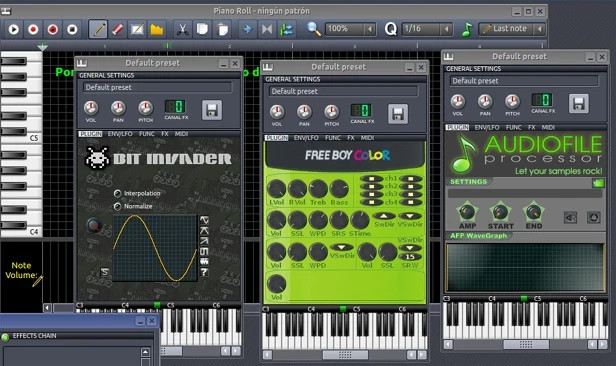Viewport: 616px width, 366px height.
Task: Open sample file in AudioFile Processor settings
Action: tap(598, 183)
